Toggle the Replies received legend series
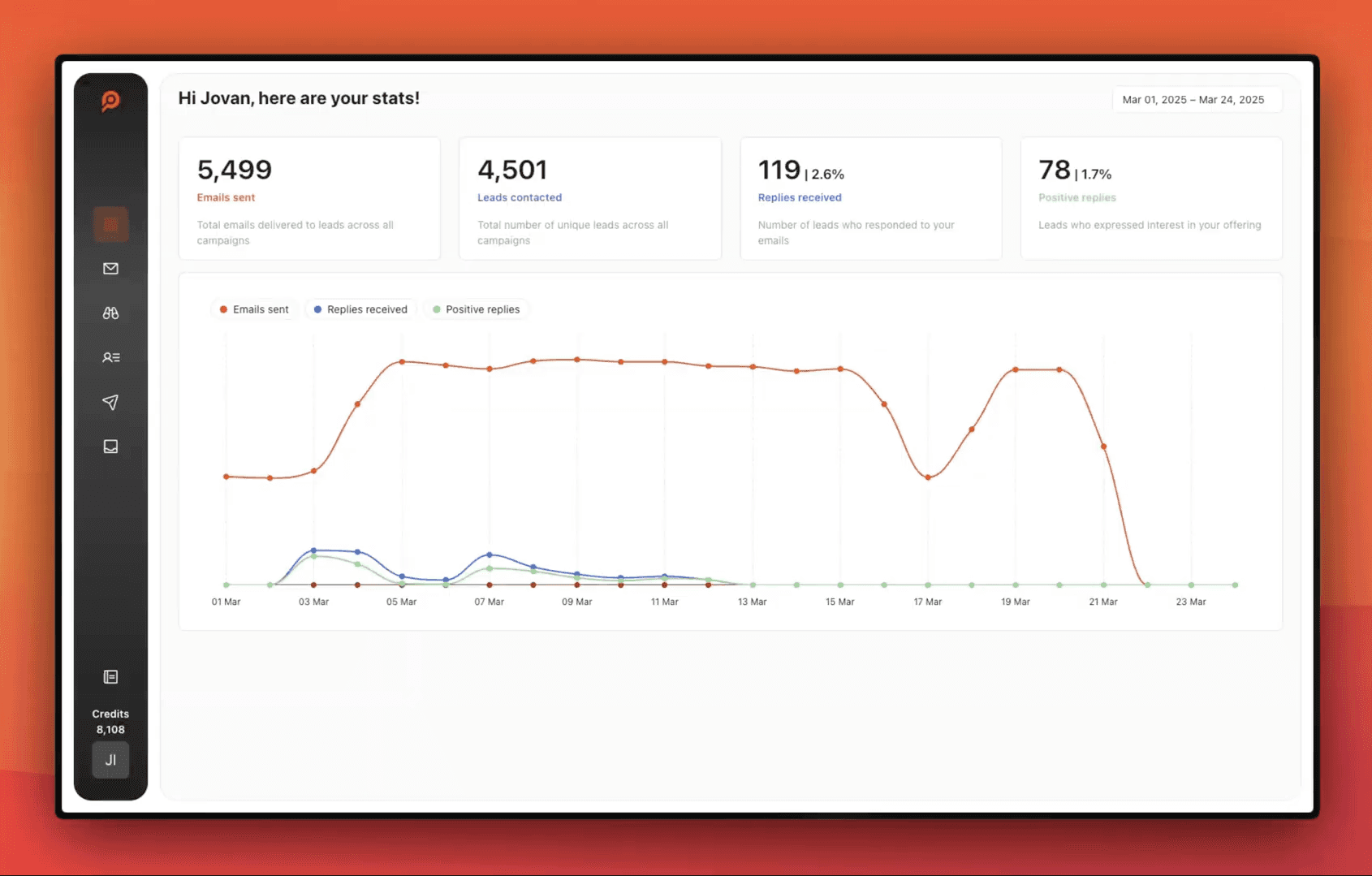Screen dimensions: 1372x876 (360, 309)
